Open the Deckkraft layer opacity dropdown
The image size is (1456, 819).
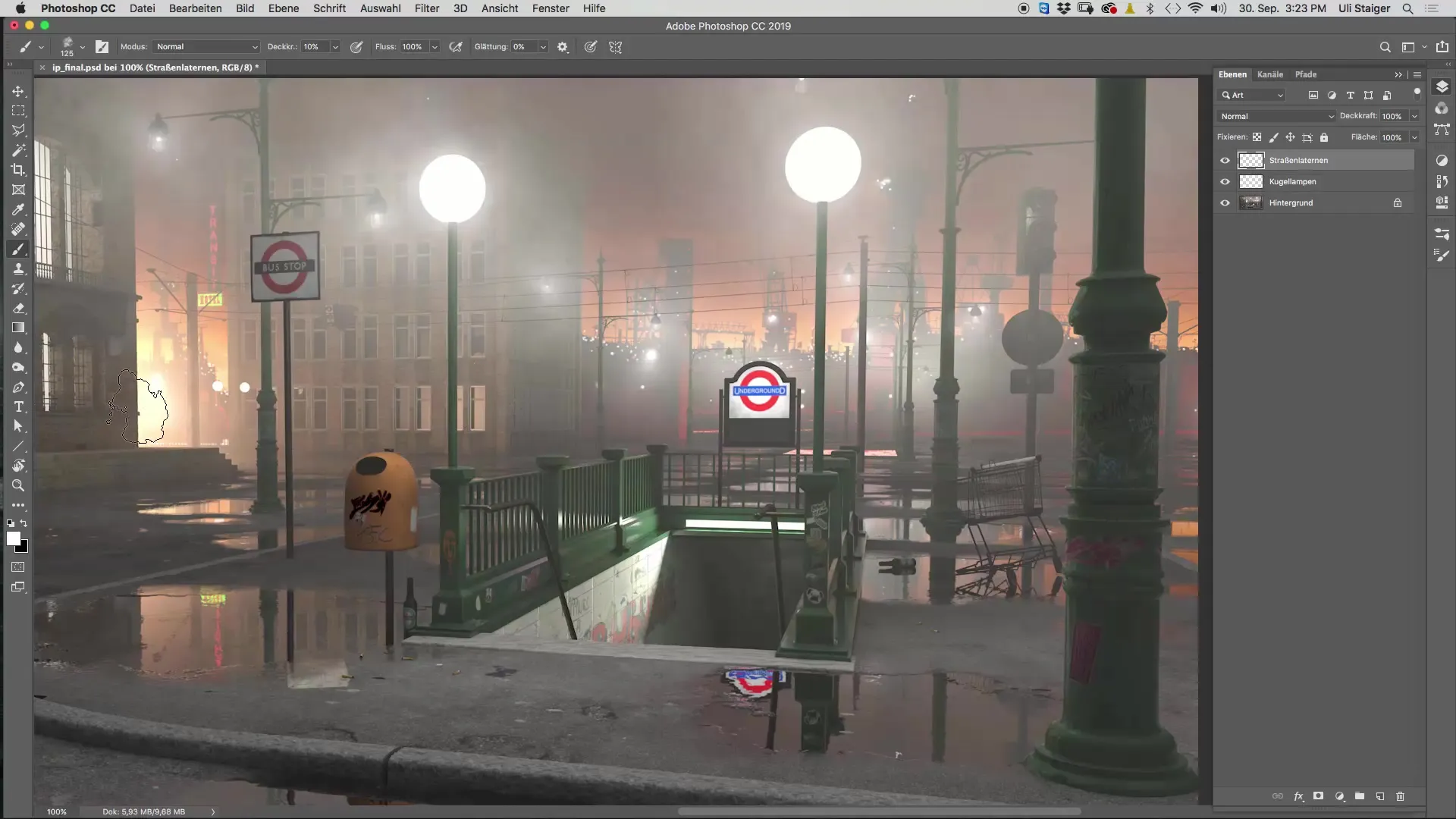pyautogui.click(x=1414, y=116)
